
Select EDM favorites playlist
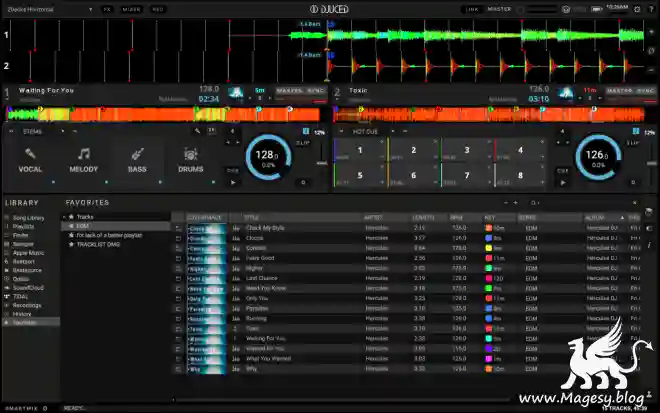pos(116,226)
